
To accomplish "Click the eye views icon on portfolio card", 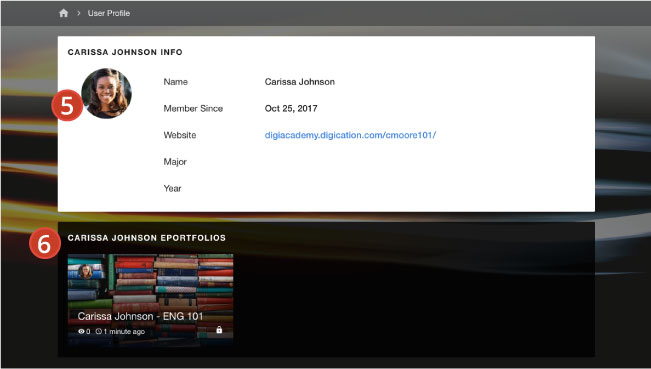I will coord(81,331).
